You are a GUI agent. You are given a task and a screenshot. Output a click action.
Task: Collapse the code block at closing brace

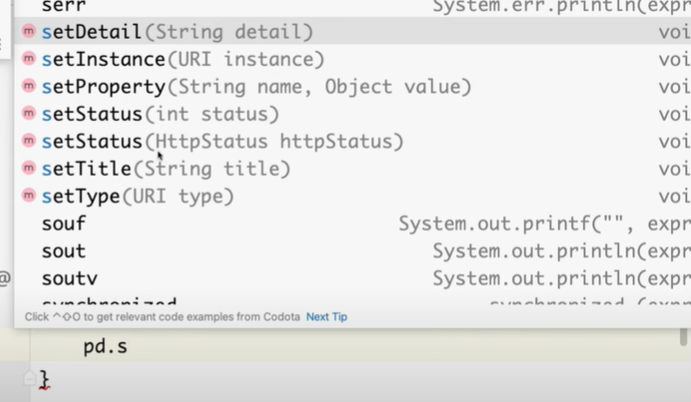[29, 378]
